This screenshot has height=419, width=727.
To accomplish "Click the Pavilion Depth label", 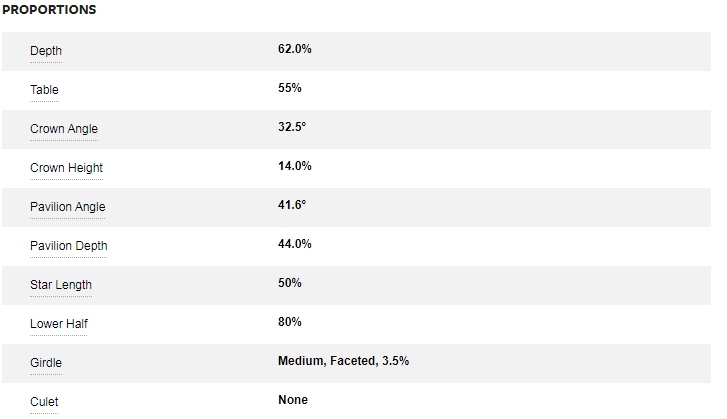I will coord(68,246).
